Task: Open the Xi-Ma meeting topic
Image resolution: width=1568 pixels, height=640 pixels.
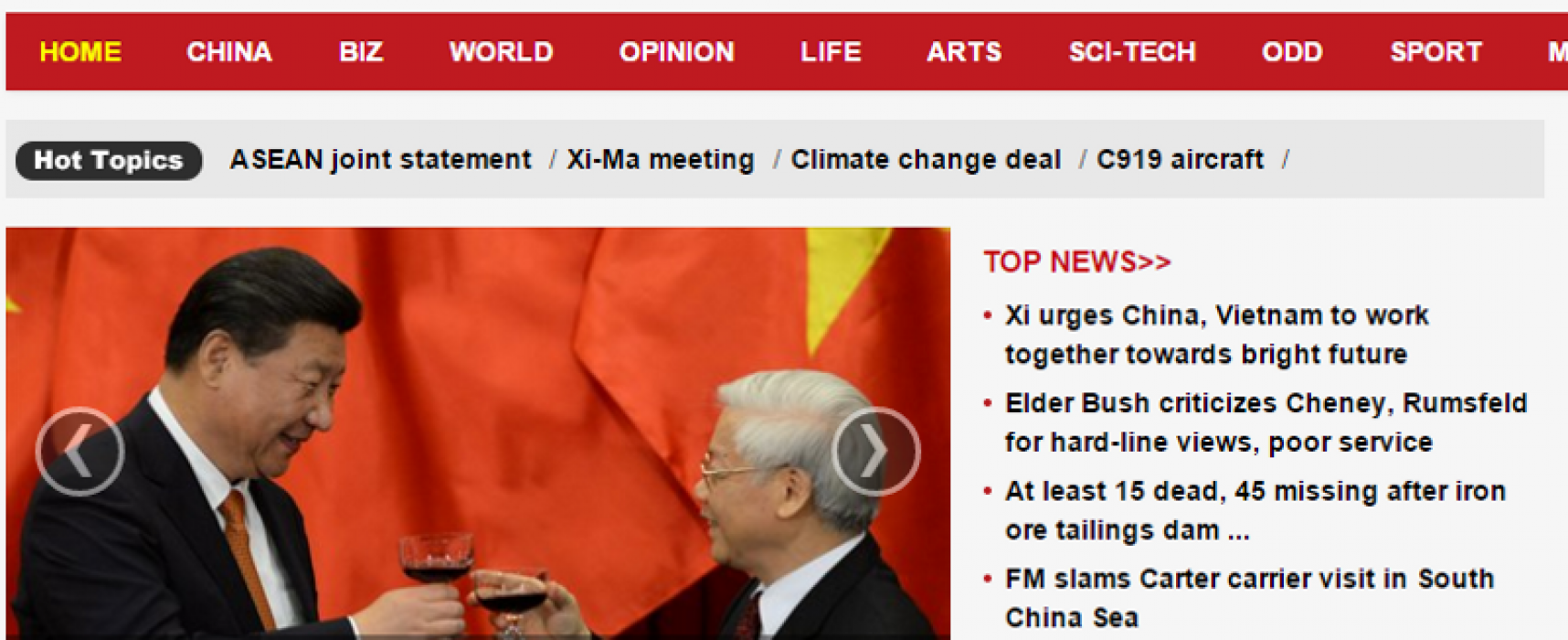Action: 661,160
